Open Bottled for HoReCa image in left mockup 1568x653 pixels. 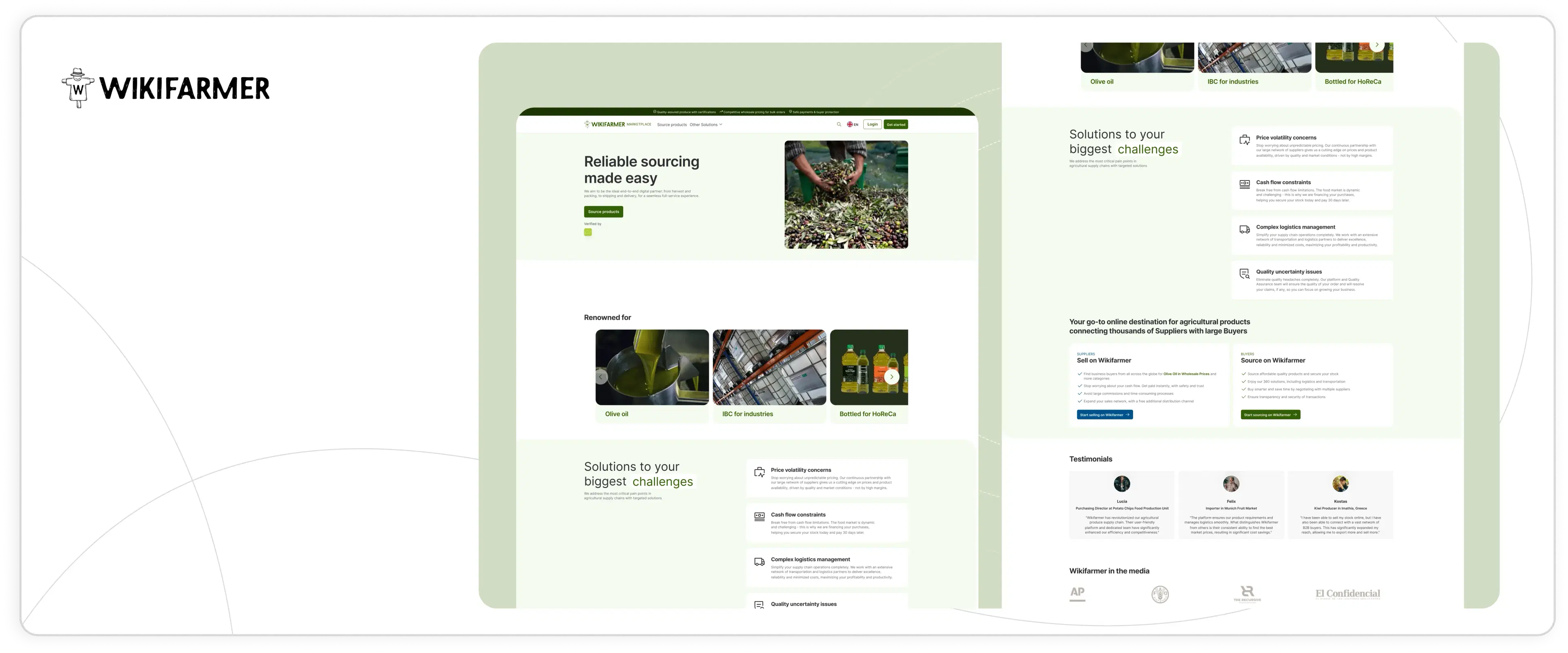[x=869, y=368]
